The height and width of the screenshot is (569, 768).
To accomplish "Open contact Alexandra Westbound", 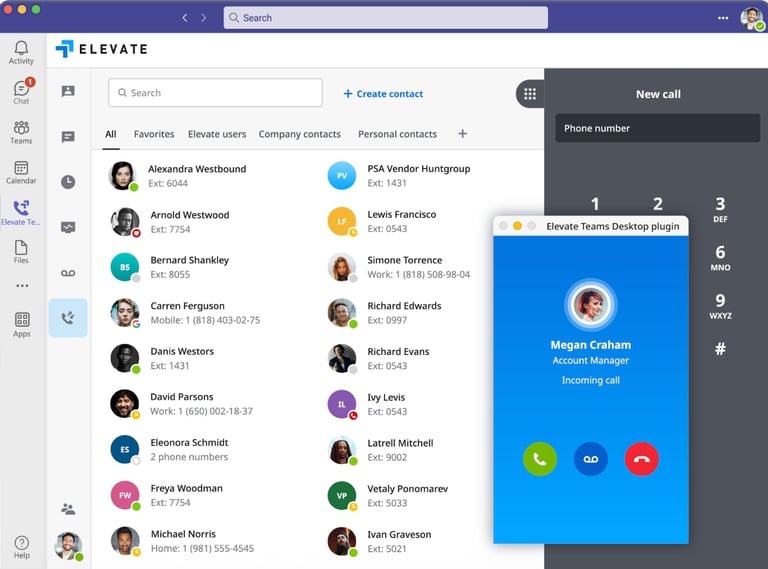I will (177, 175).
